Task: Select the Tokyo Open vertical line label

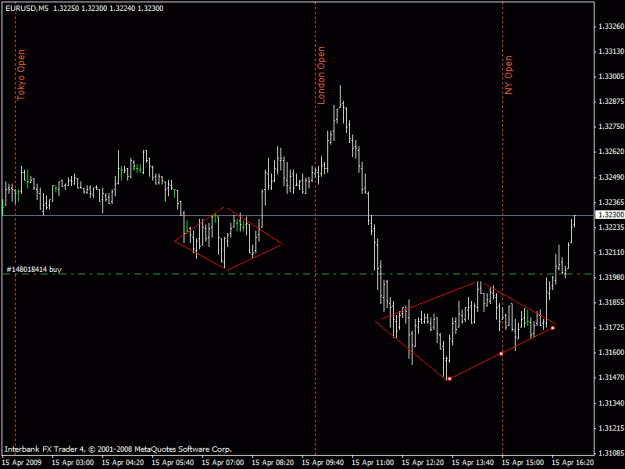Action: coord(21,75)
